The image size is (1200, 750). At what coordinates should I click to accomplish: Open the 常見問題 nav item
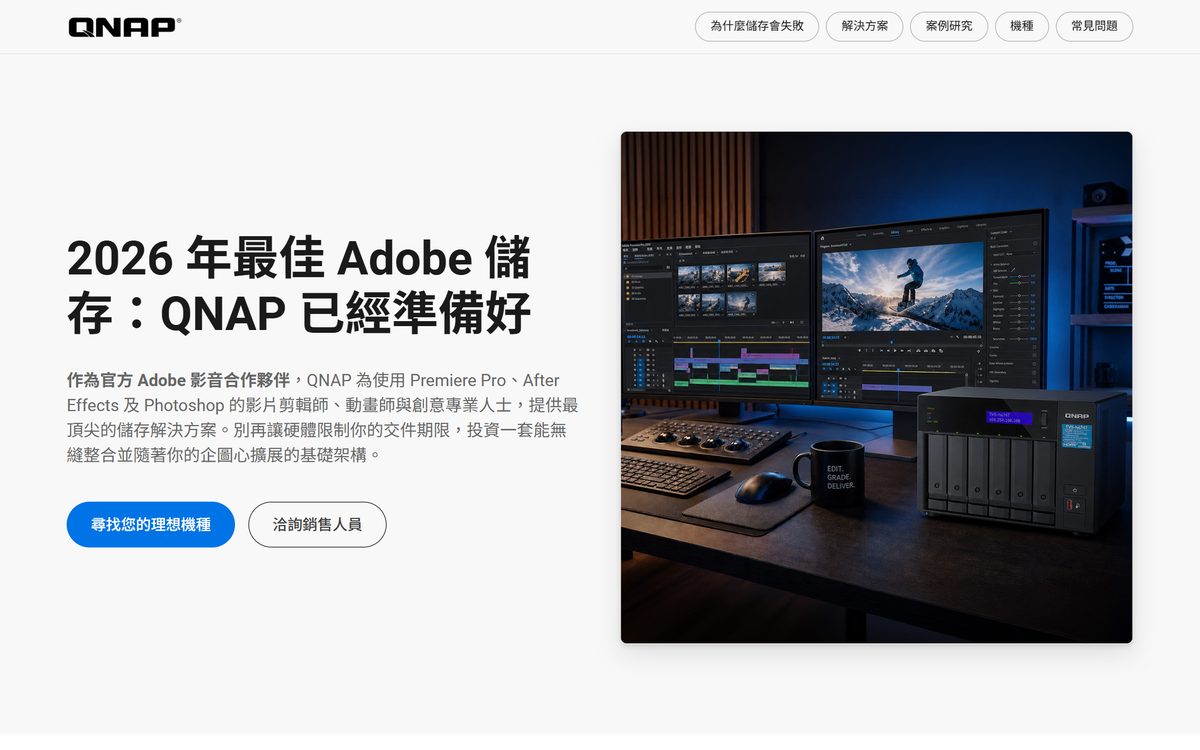pyautogui.click(x=1094, y=26)
